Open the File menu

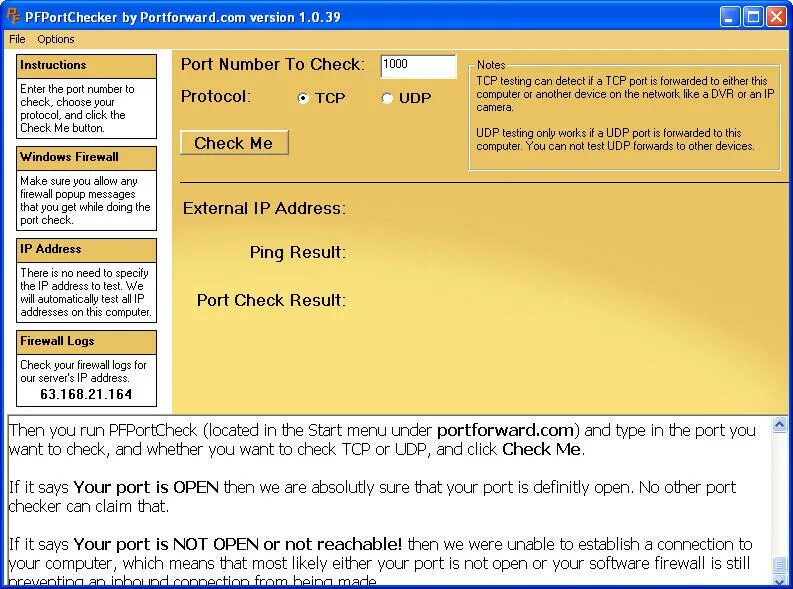pos(17,39)
